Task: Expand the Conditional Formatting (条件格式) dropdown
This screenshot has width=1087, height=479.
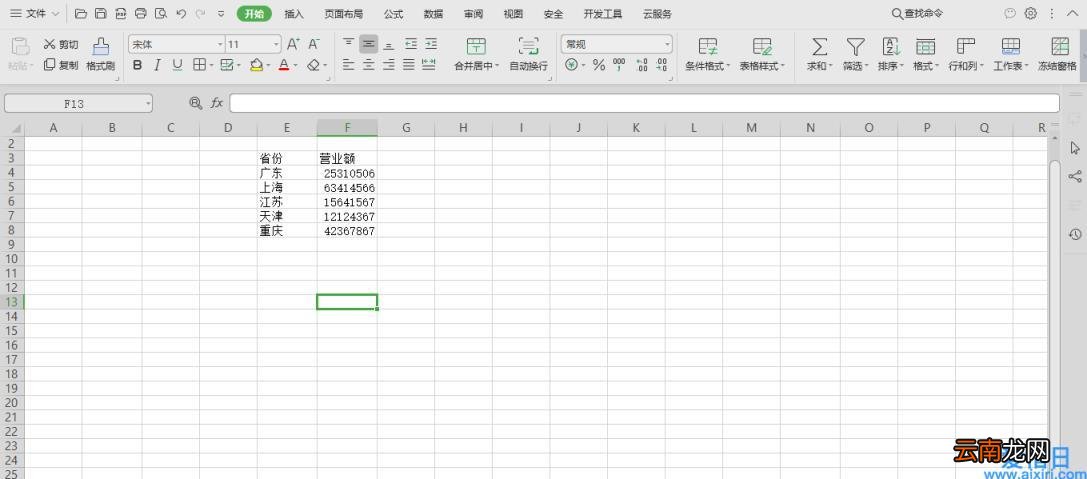Action: click(x=727, y=66)
